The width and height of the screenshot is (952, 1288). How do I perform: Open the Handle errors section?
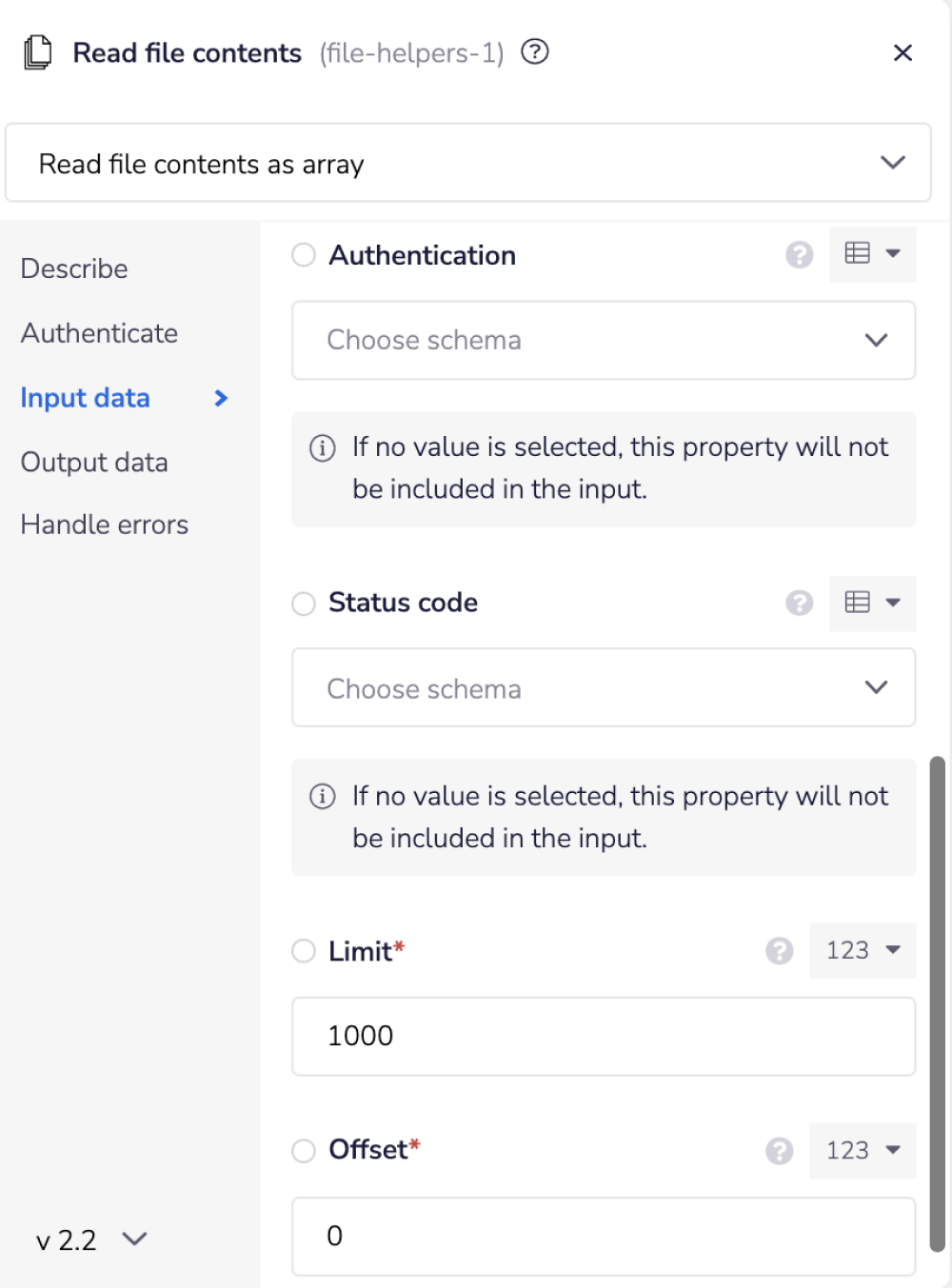tap(105, 525)
